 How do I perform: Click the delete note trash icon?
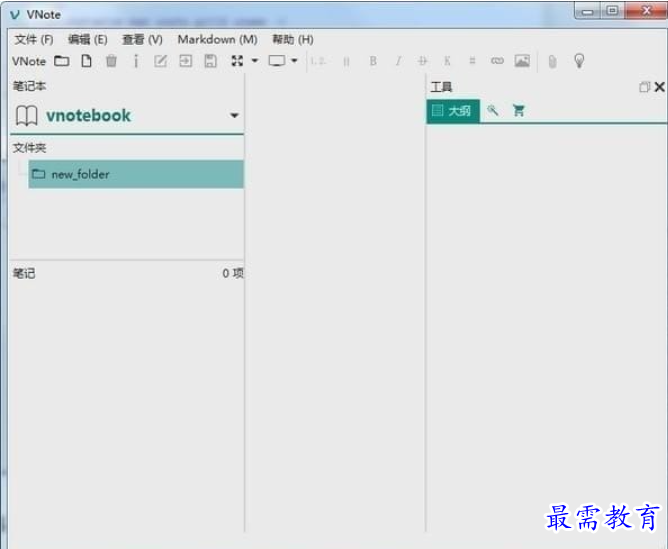(x=111, y=61)
